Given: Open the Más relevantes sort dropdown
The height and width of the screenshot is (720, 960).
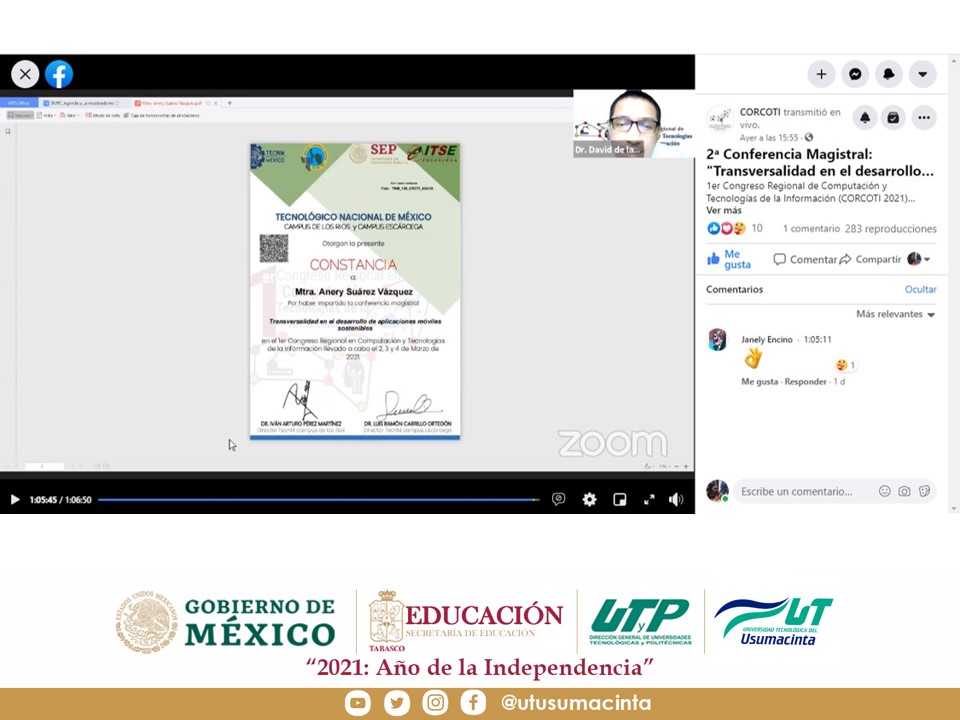Looking at the screenshot, I should (x=895, y=314).
